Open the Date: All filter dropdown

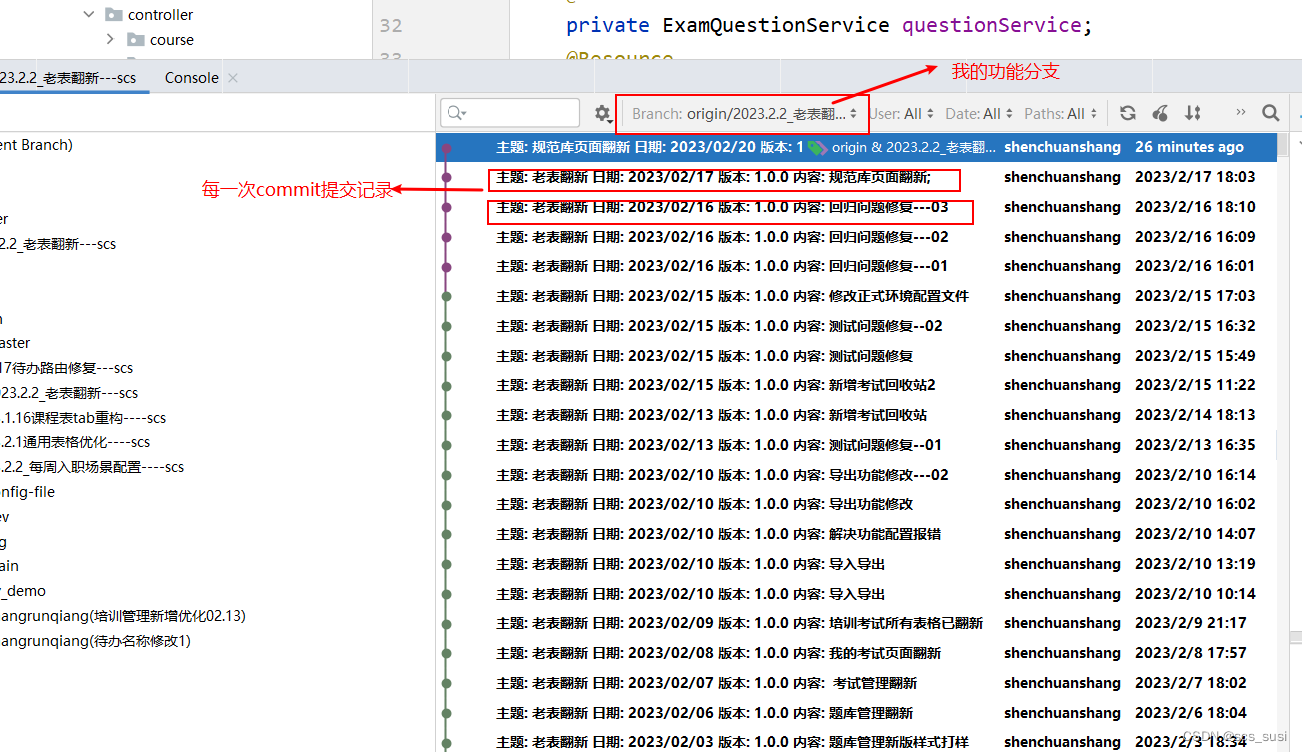coord(980,114)
